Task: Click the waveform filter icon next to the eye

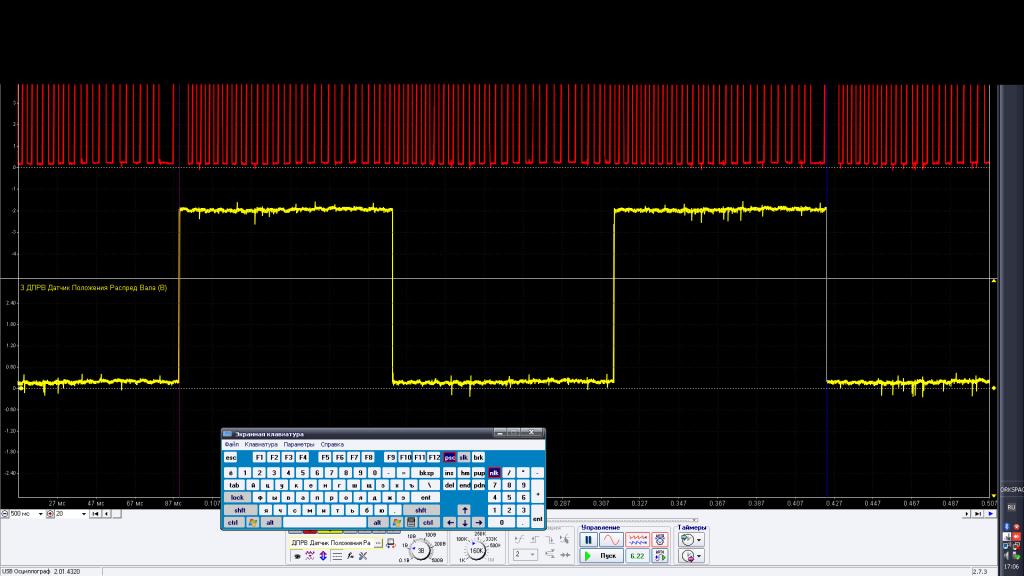Action: coord(310,556)
